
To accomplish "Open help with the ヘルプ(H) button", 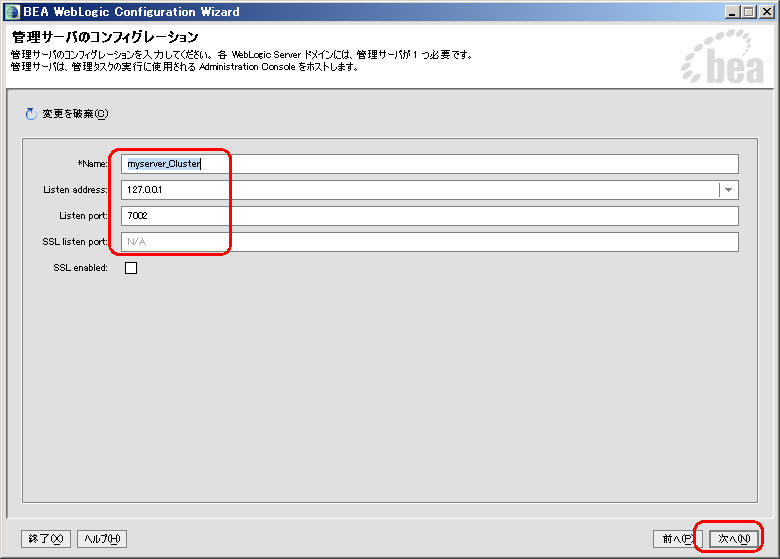I will tap(102, 539).
